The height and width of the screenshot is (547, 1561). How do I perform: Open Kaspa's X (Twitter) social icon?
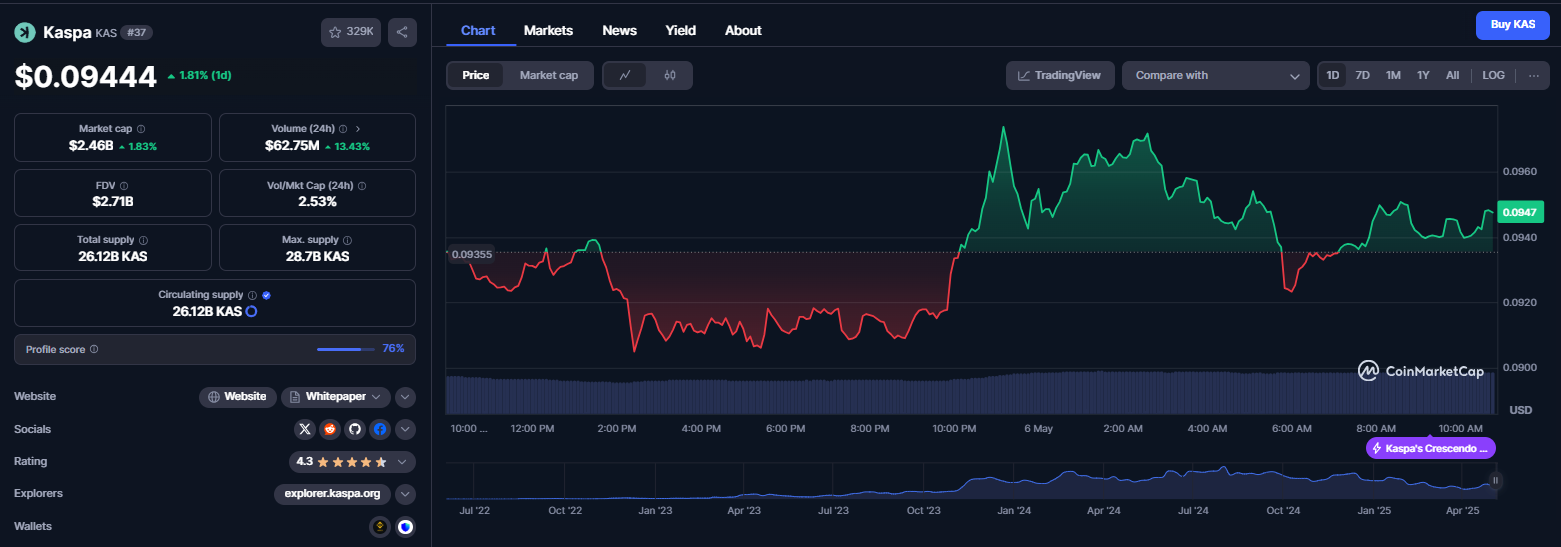[x=306, y=429]
